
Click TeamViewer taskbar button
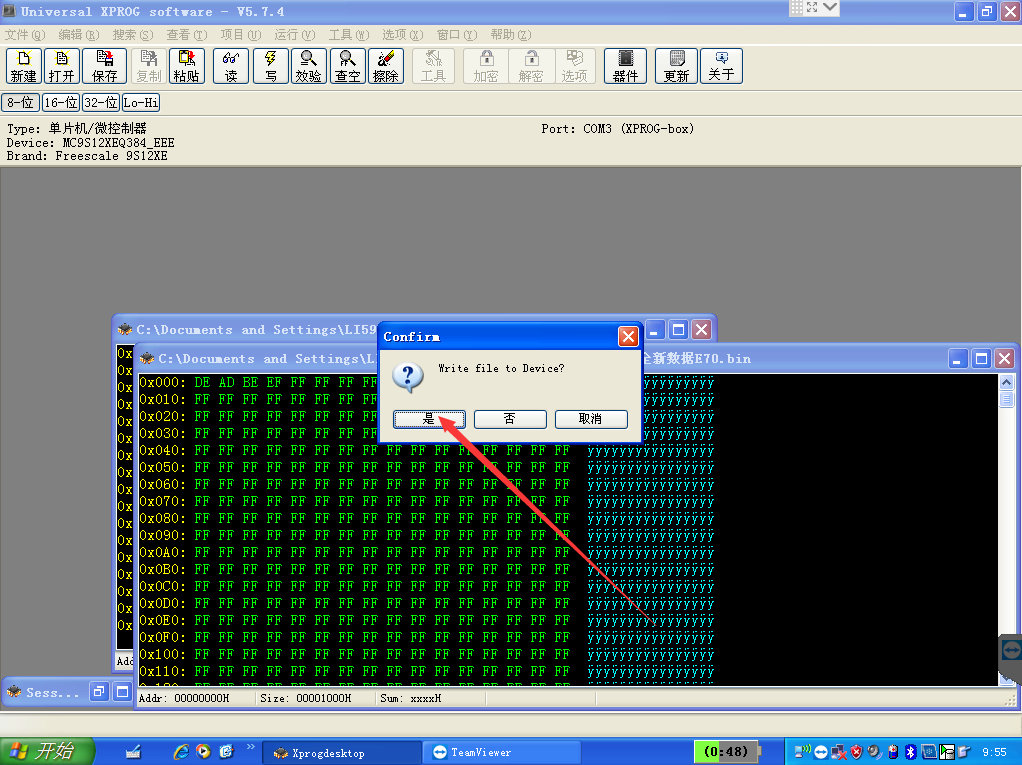tap(501, 753)
